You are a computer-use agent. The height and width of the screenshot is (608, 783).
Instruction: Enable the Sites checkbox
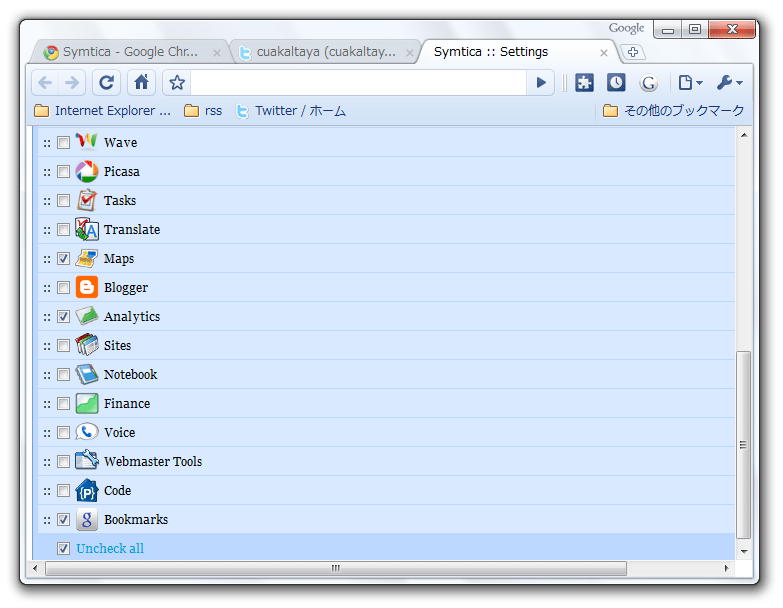point(63,345)
